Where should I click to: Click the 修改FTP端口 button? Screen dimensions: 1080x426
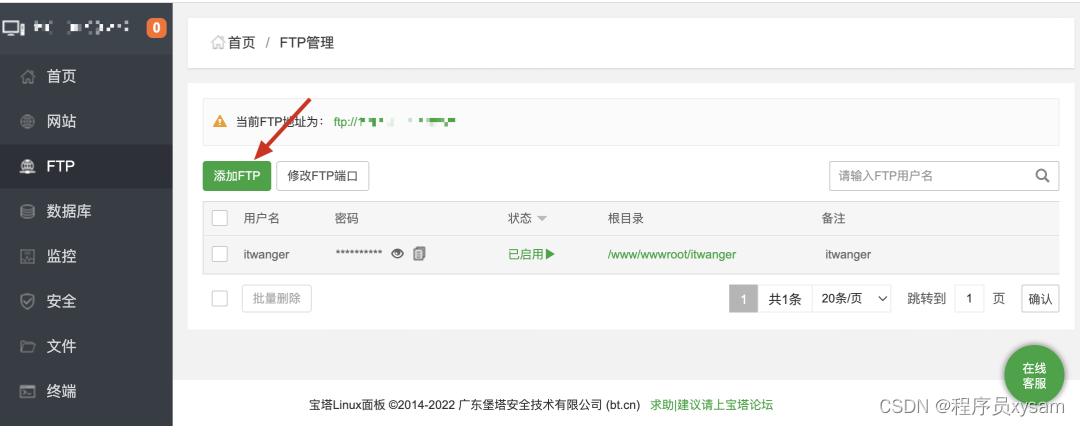click(x=323, y=176)
